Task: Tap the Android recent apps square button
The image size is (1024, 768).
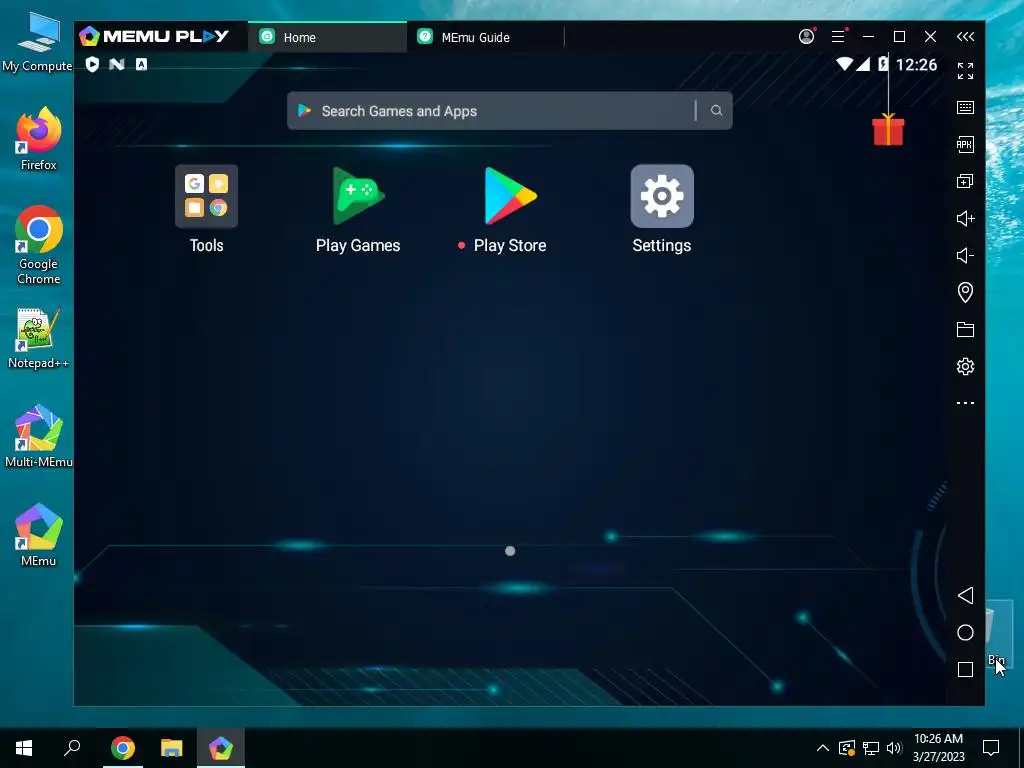Action: [x=965, y=669]
